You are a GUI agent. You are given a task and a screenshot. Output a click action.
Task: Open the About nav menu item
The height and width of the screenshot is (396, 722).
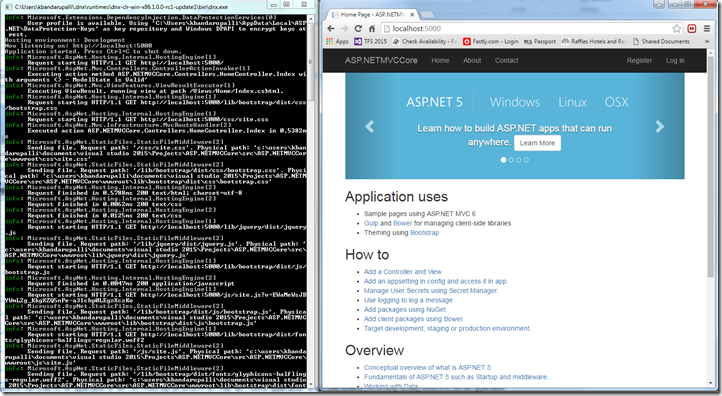[472, 60]
